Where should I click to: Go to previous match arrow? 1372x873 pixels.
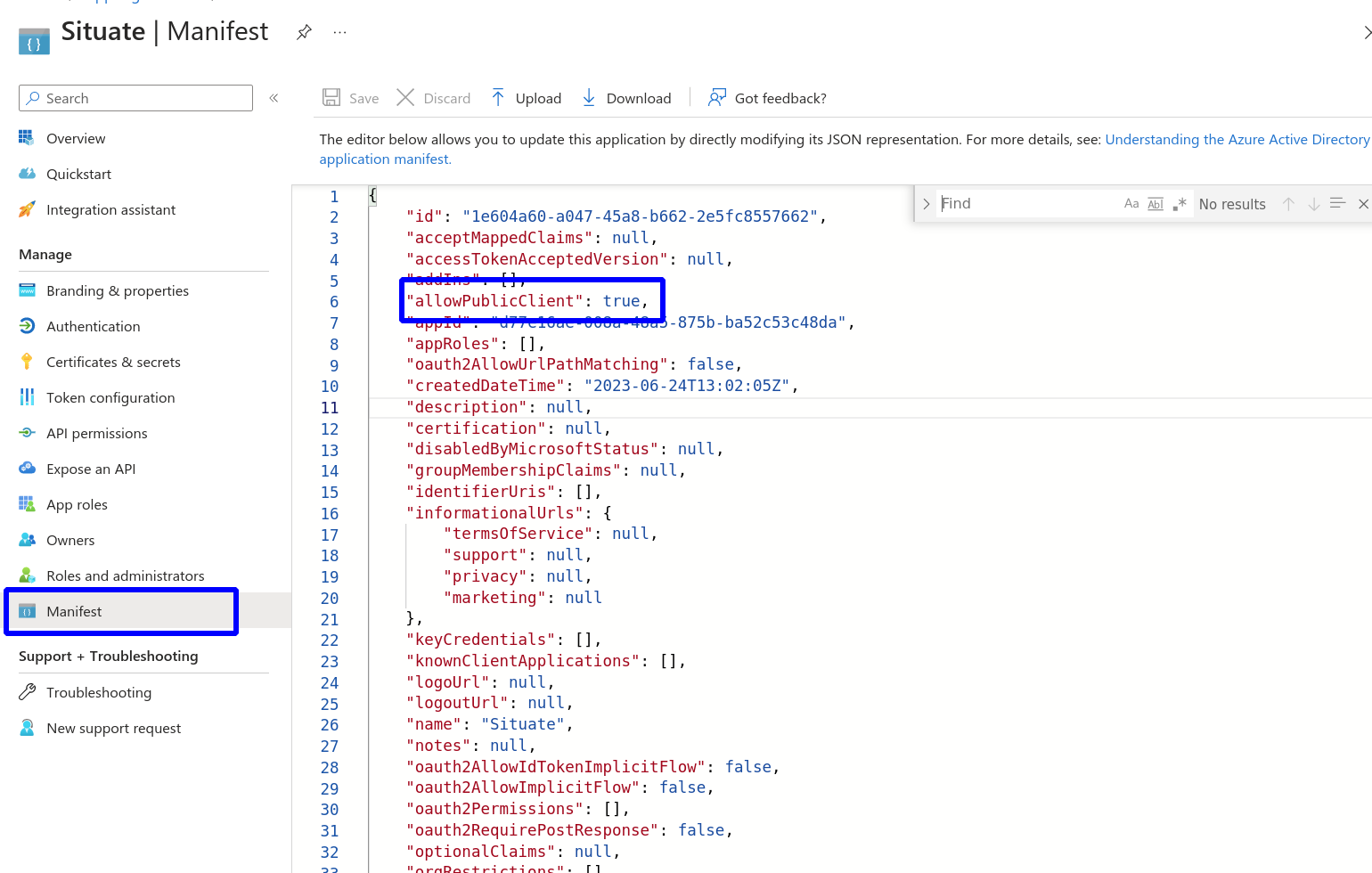tap(1288, 204)
